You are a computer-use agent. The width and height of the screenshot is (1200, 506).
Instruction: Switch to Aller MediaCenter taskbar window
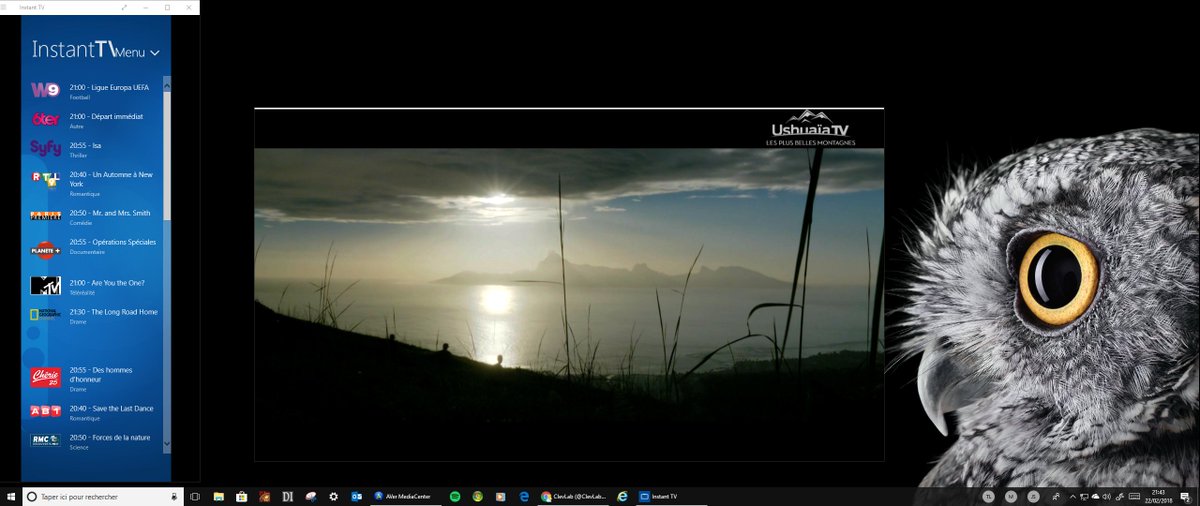coord(405,496)
